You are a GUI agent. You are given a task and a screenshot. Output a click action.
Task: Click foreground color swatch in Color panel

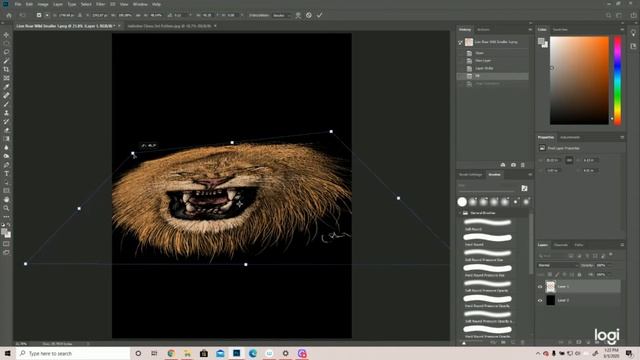click(541, 40)
